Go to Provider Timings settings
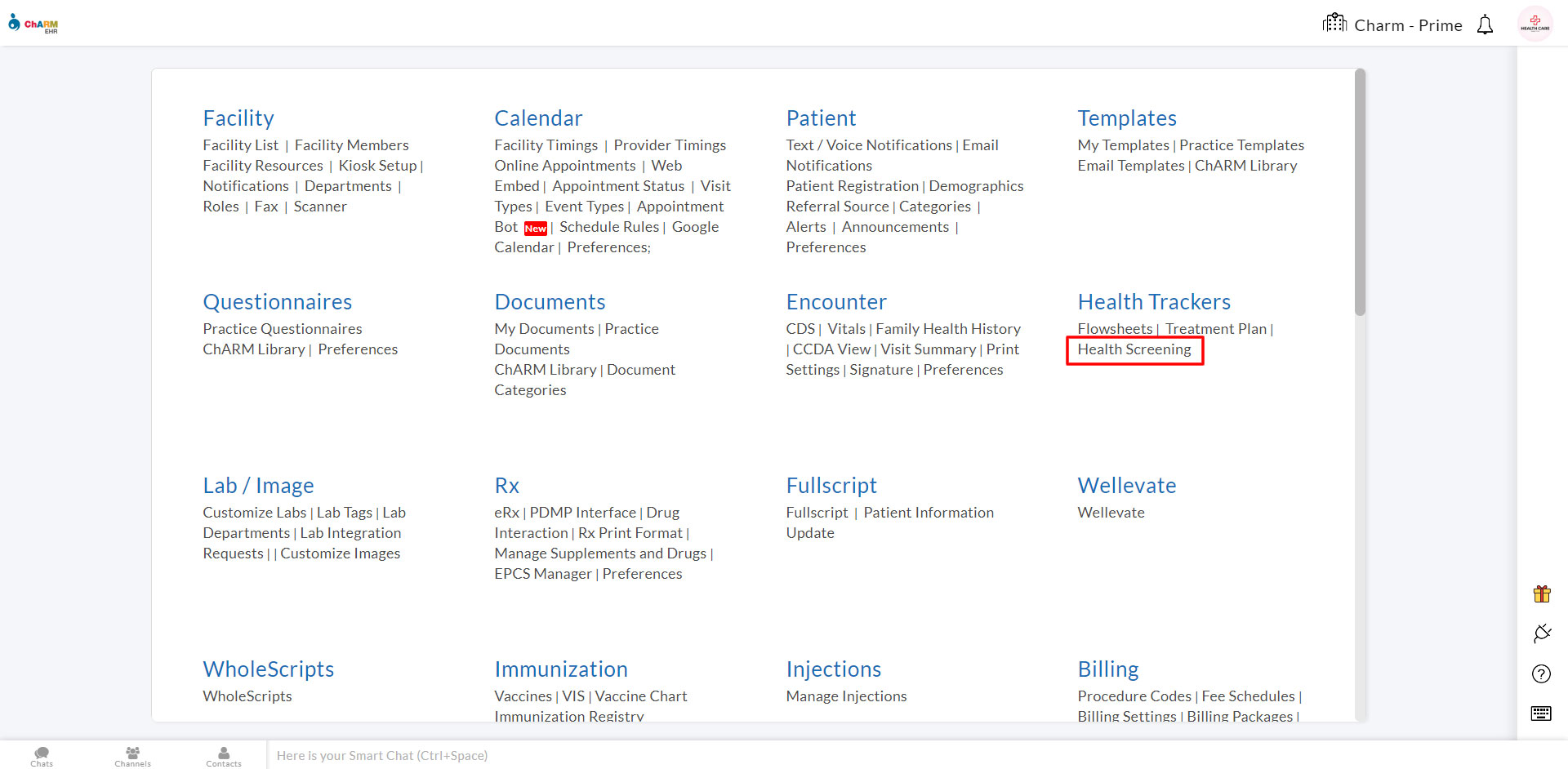Image resolution: width=1568 pixels, height=769 pixels. 670,145
